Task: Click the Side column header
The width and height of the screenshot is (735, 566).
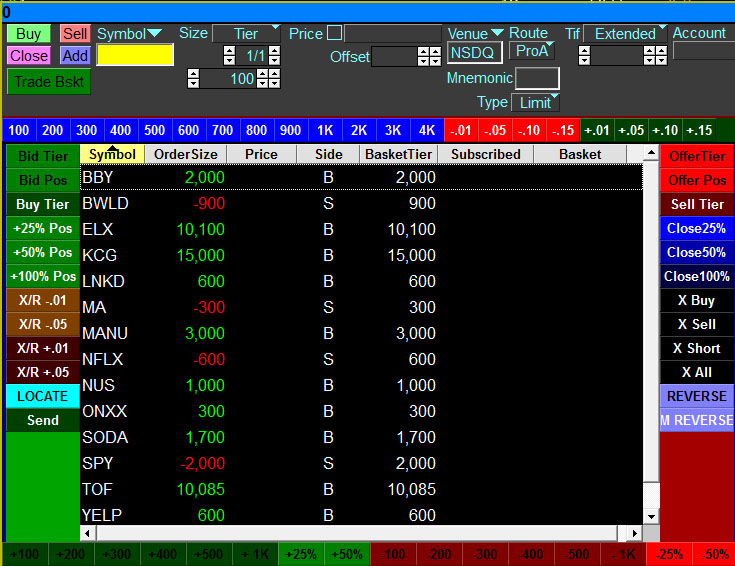Action: [328, 154]
